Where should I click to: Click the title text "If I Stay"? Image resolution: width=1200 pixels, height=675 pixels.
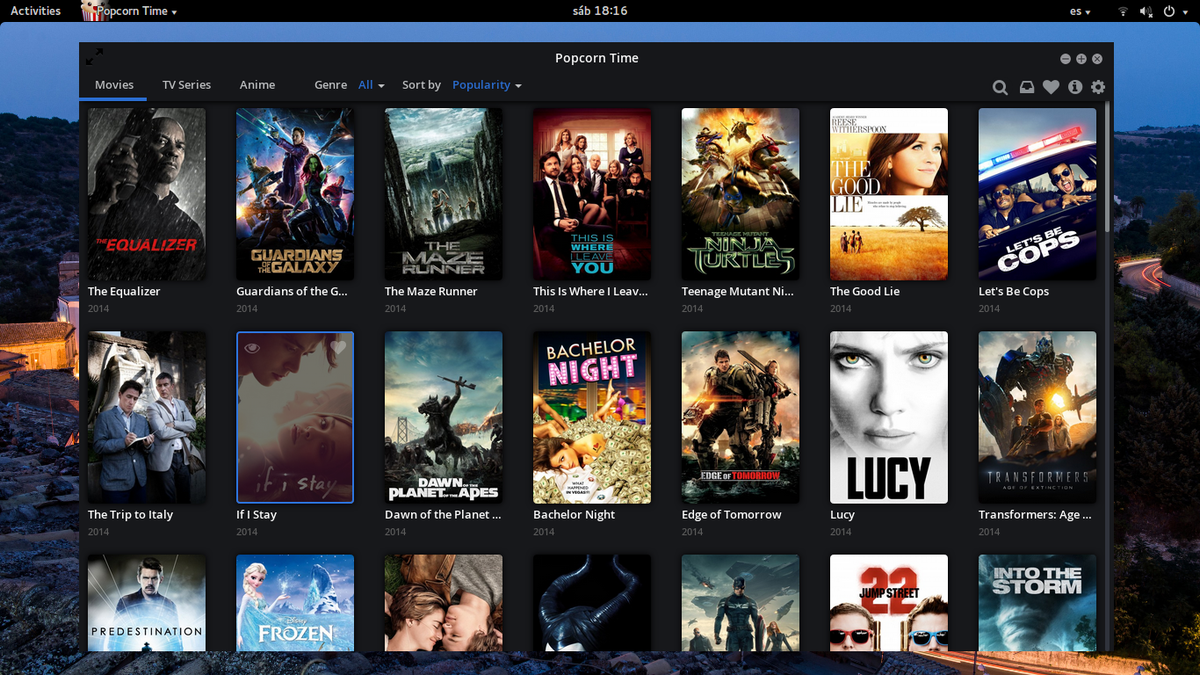point(256,514)
